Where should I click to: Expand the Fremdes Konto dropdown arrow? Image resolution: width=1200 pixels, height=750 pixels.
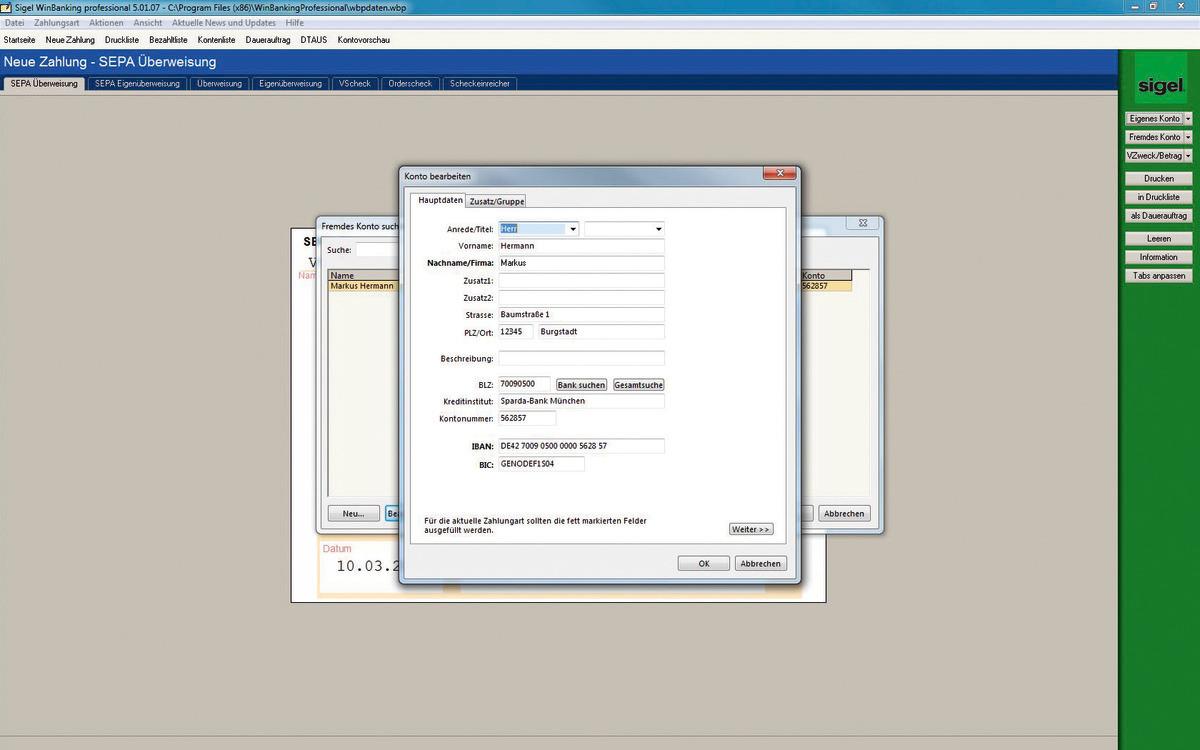pyautogui.click(x=1186, y=137)
